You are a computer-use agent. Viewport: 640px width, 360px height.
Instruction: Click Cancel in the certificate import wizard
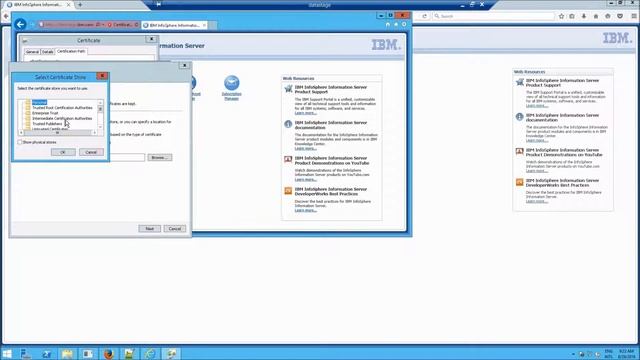pos(175,229)
